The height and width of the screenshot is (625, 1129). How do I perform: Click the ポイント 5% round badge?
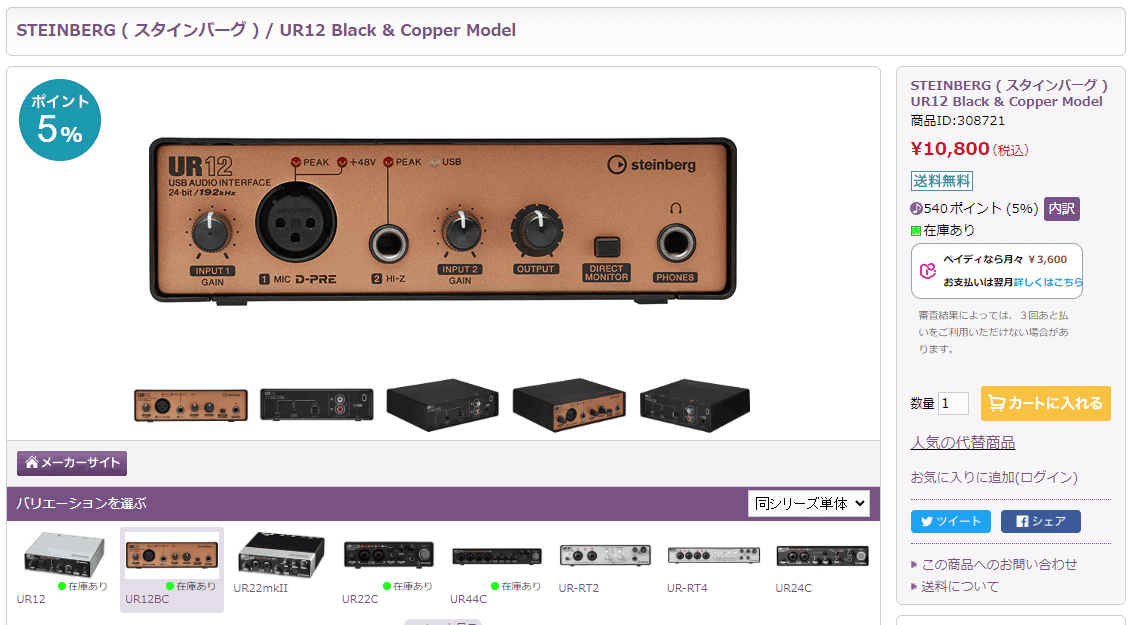[60, 120]
